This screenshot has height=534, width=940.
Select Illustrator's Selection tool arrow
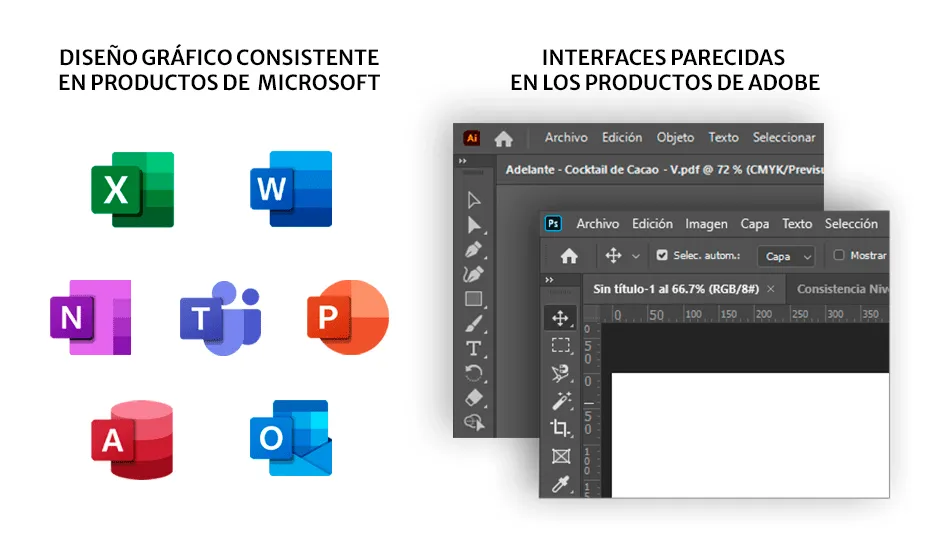click(x=474, y=200)
